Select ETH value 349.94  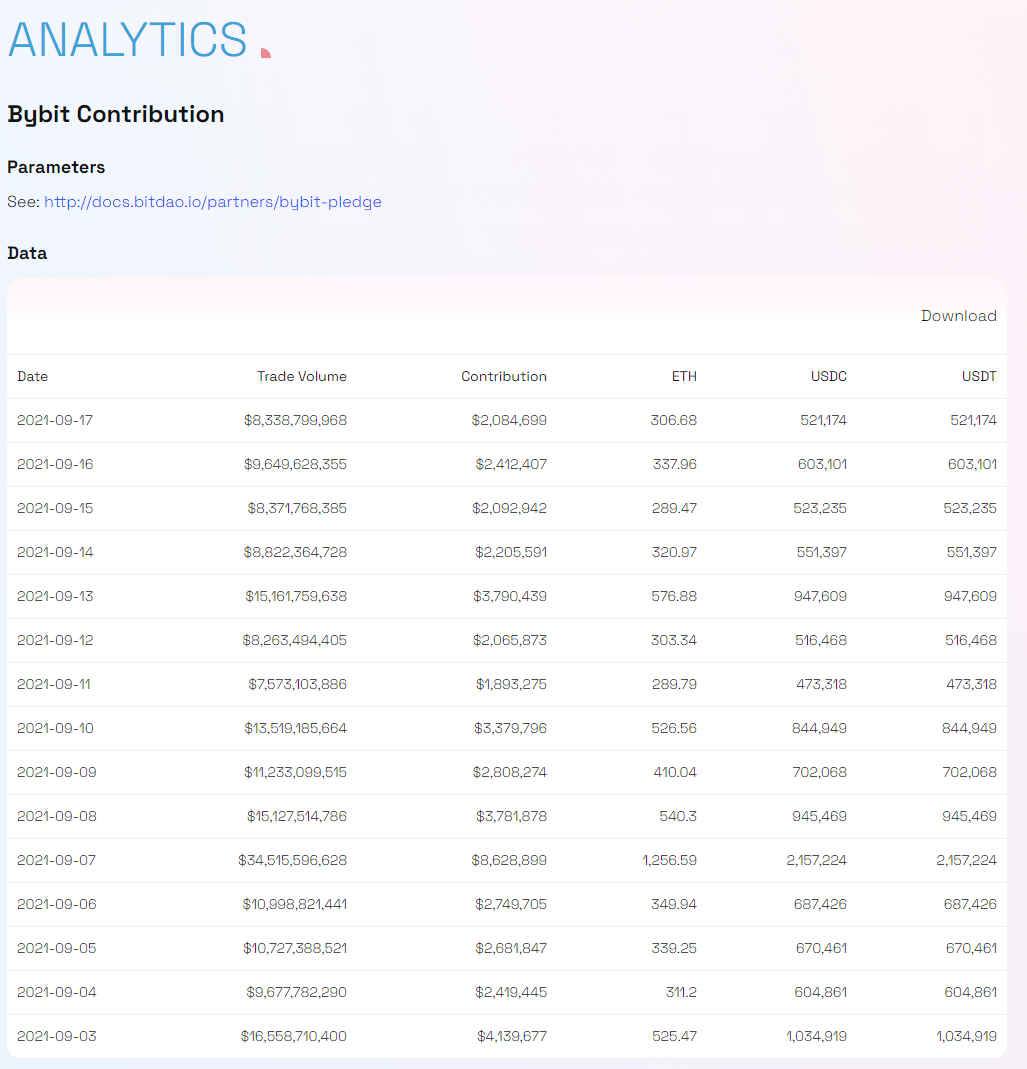point(674,904)
